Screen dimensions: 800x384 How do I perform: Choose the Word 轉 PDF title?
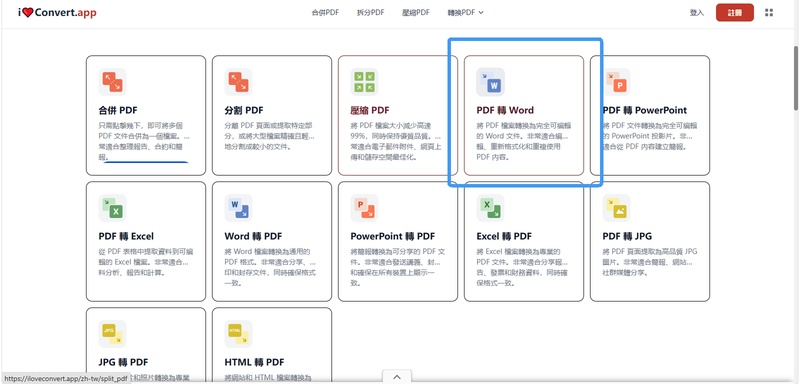click(253, 236)
